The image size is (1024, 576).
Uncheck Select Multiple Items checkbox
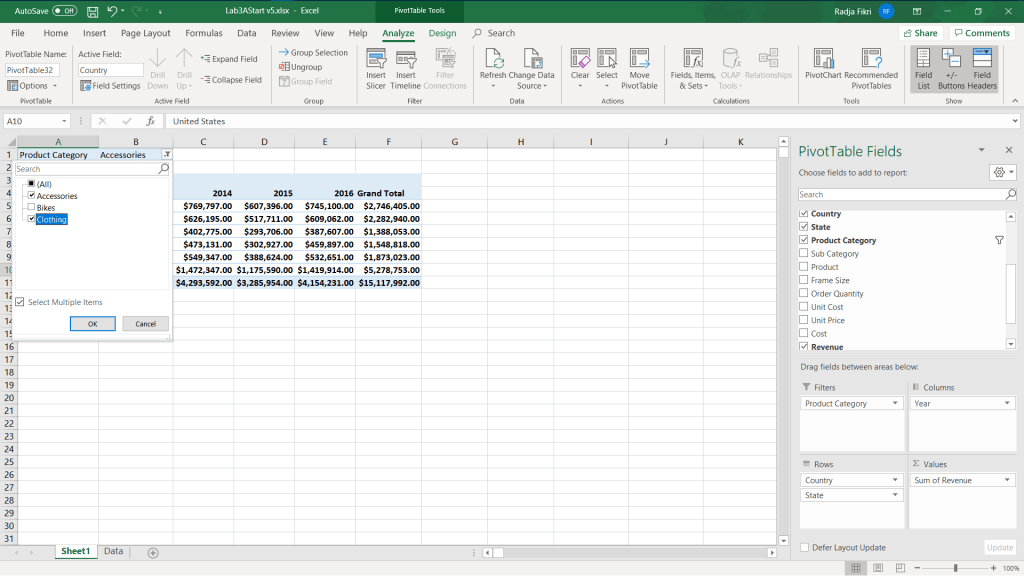[x=20, y=302]
